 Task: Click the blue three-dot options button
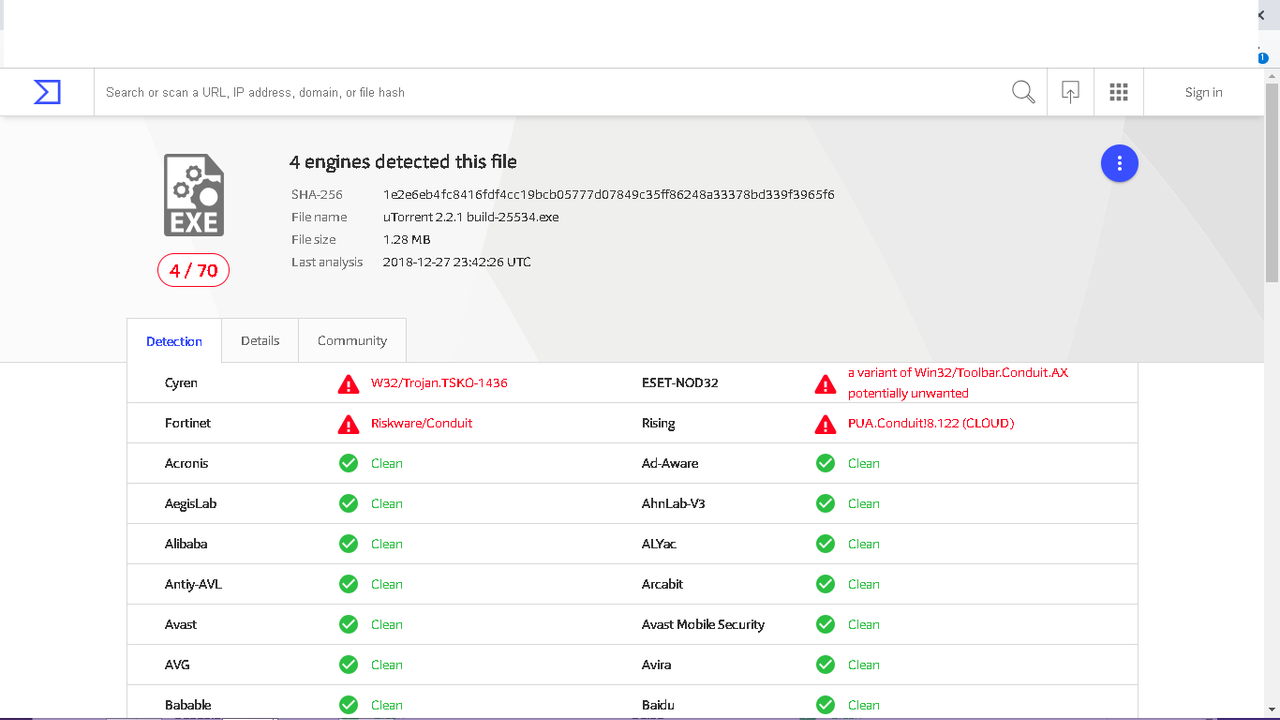1119,163
